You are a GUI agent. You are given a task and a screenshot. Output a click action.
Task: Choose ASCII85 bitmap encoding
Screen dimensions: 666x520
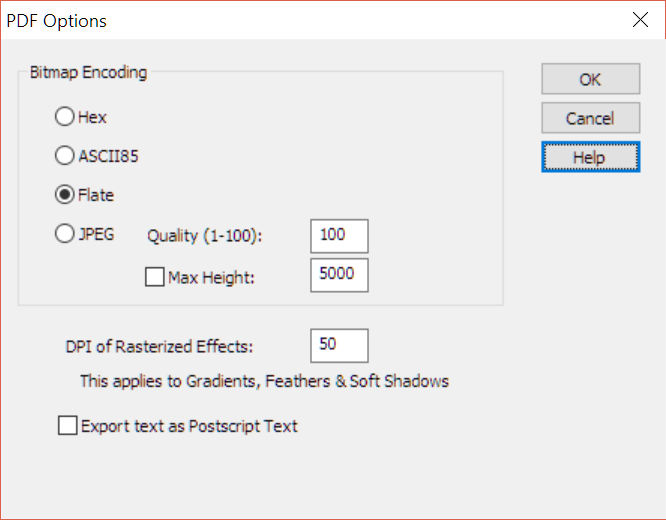coord(64,156)
